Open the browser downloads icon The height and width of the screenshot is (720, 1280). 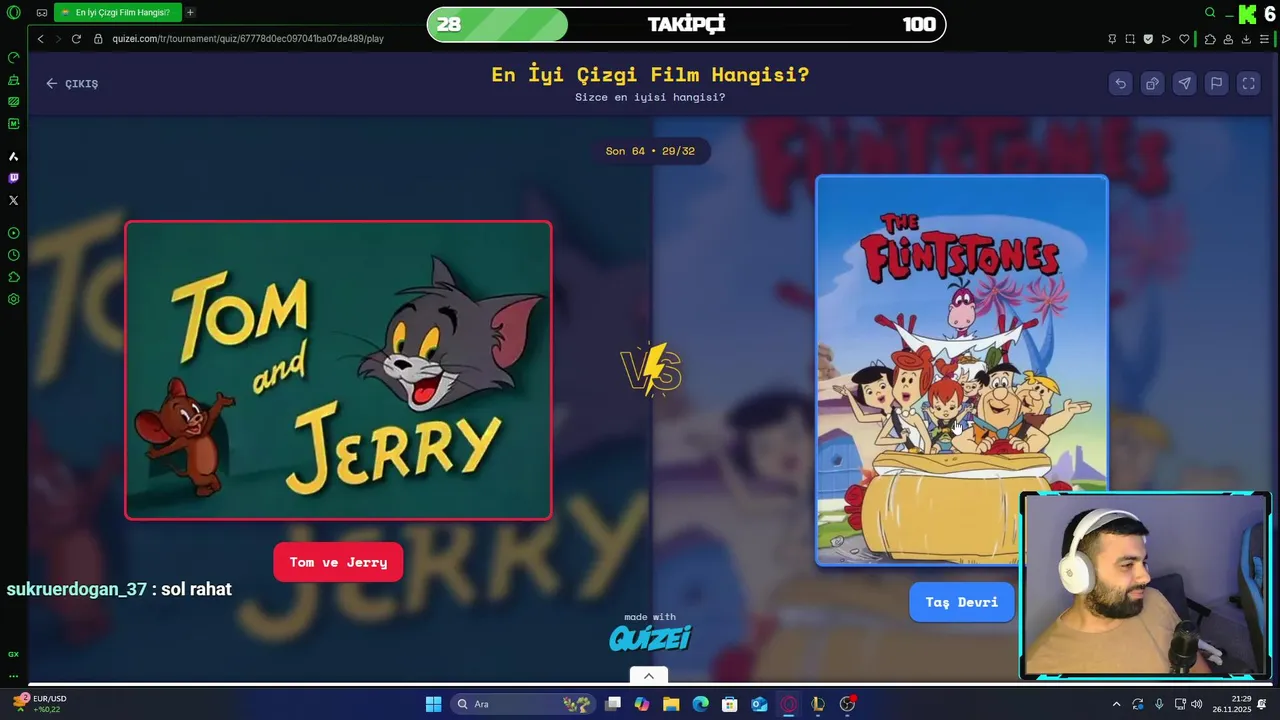(x=1246, y=39)
